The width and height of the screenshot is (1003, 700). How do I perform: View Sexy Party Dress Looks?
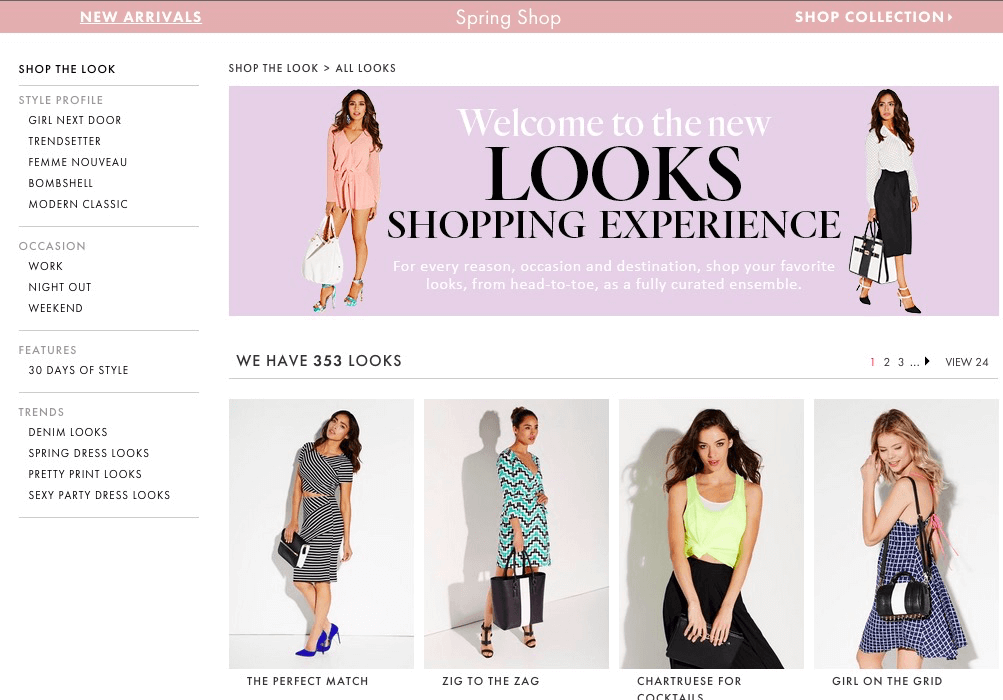[x=99, y=495]
